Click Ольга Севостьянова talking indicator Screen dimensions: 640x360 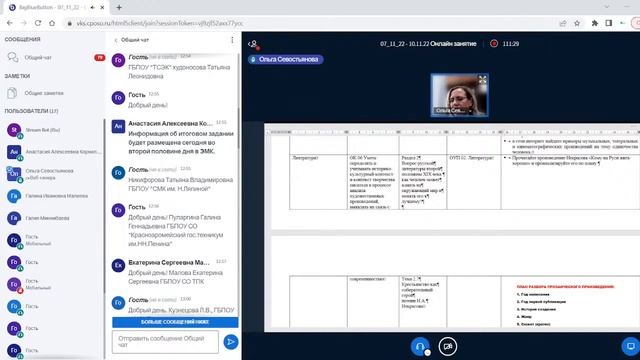pos(286,59)
